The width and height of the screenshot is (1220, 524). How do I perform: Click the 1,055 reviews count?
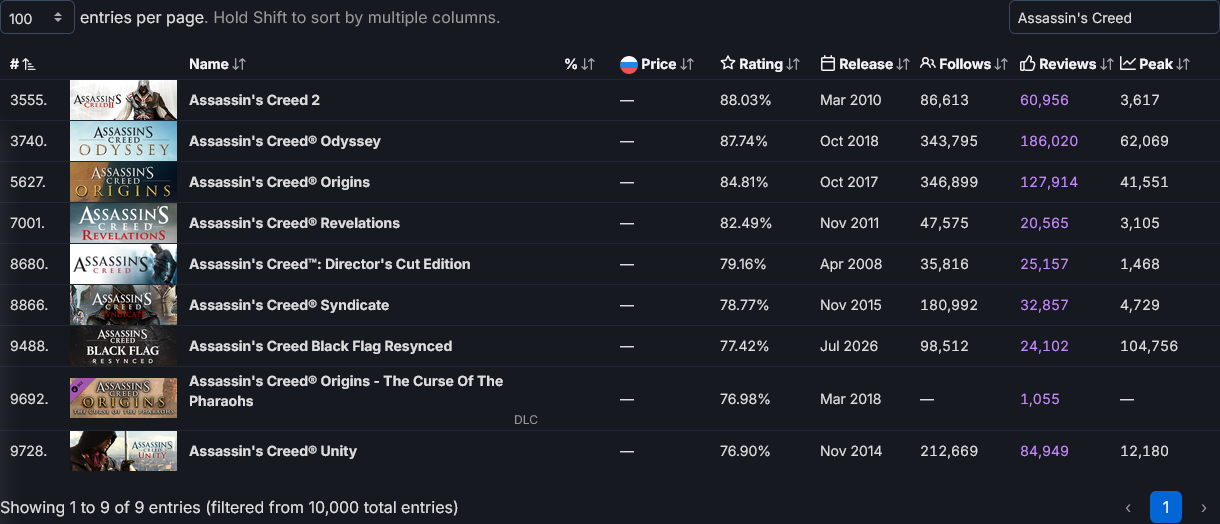(x=1039, y=399)
